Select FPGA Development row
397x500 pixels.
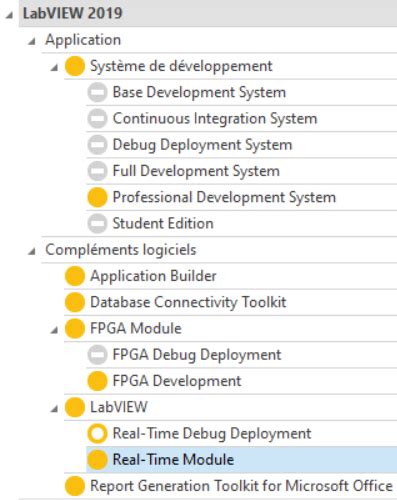click(242, 381)
